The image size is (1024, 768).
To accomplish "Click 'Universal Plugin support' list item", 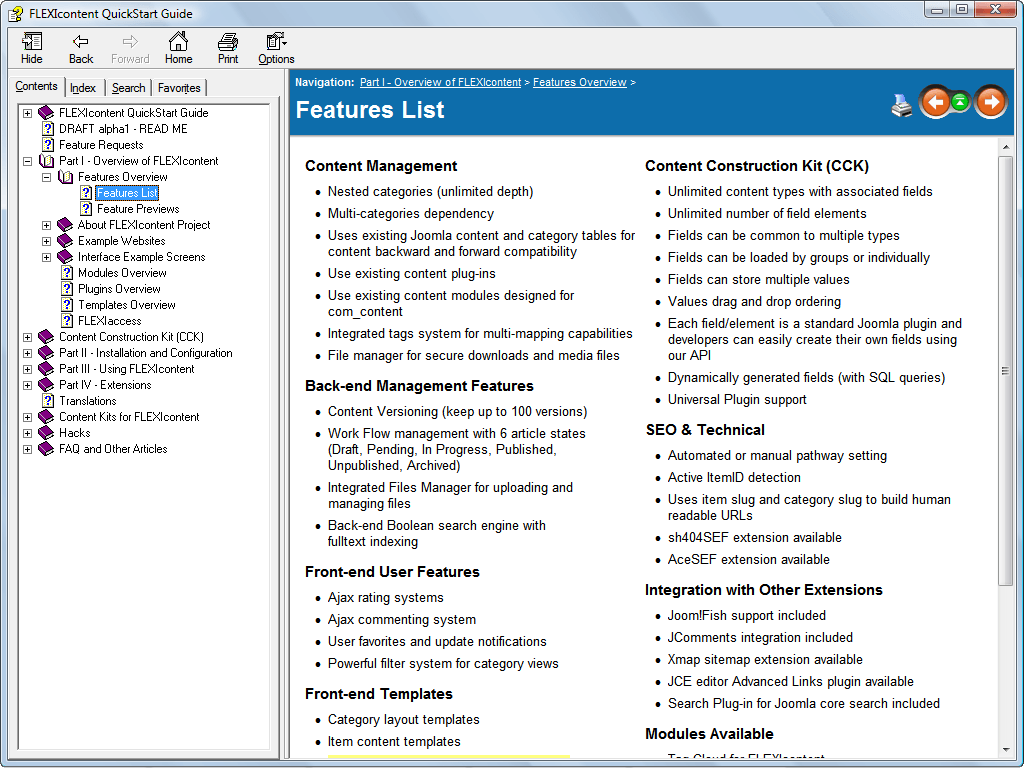I will point(737,399).
